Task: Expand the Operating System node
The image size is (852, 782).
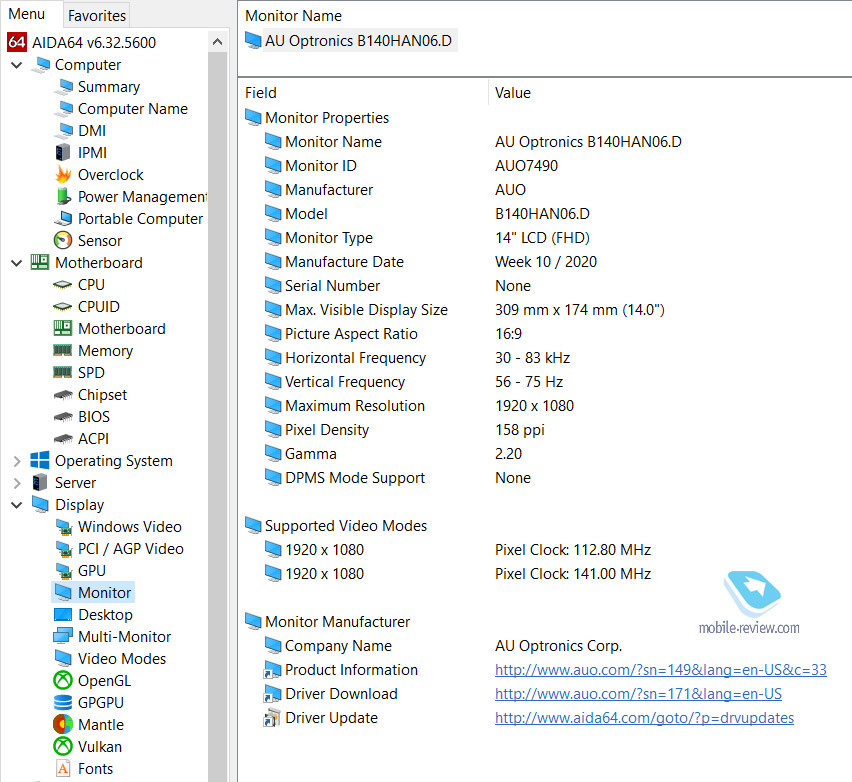Action: point(17,461)
